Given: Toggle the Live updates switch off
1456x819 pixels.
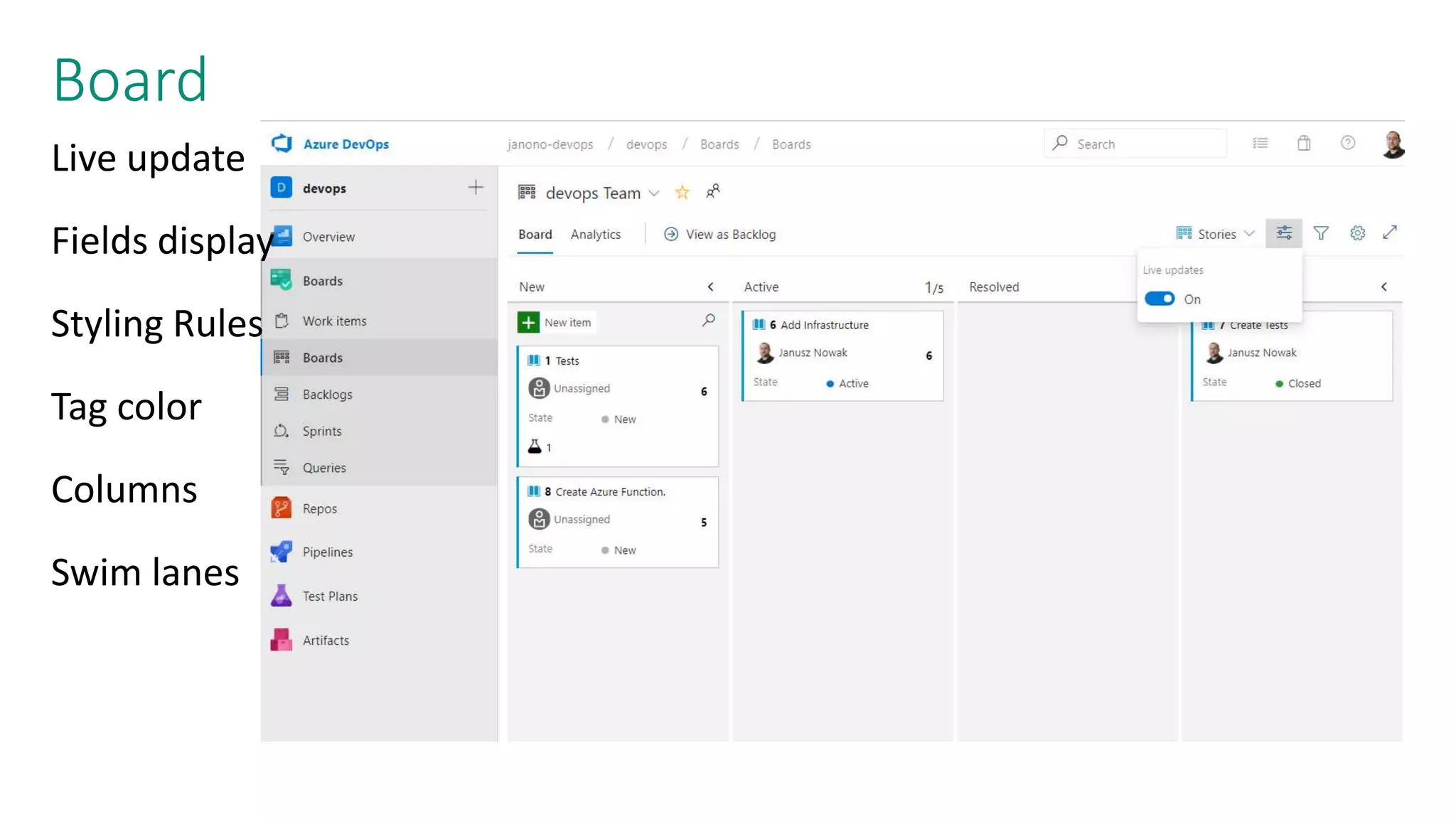Looking at the screenshot, I should tap(1160, 299).
